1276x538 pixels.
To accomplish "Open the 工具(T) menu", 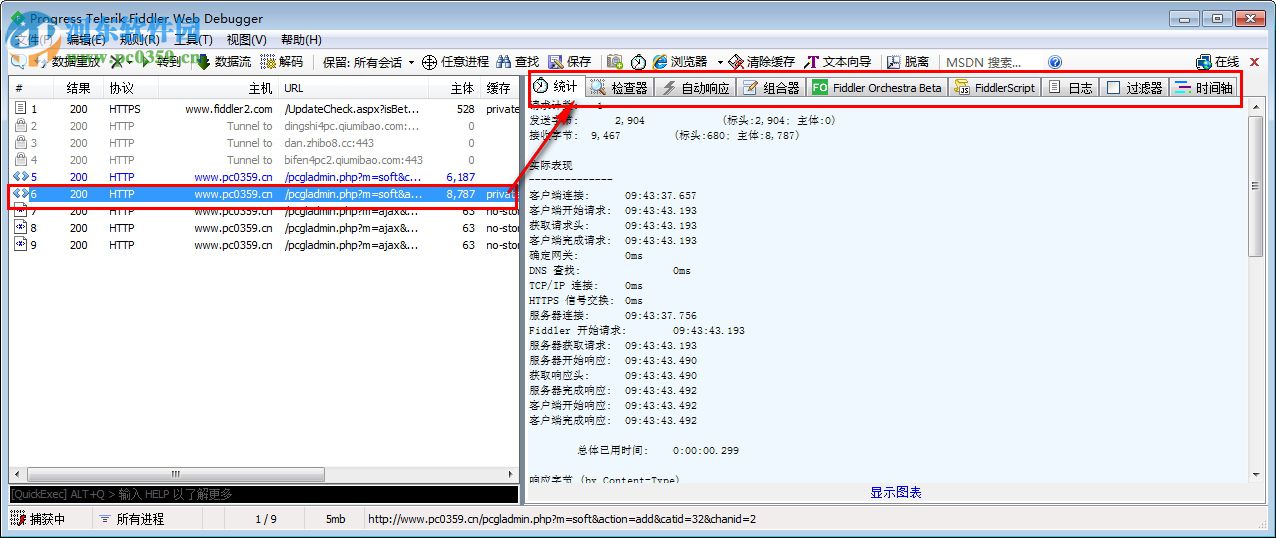I will tap(193, 40).
